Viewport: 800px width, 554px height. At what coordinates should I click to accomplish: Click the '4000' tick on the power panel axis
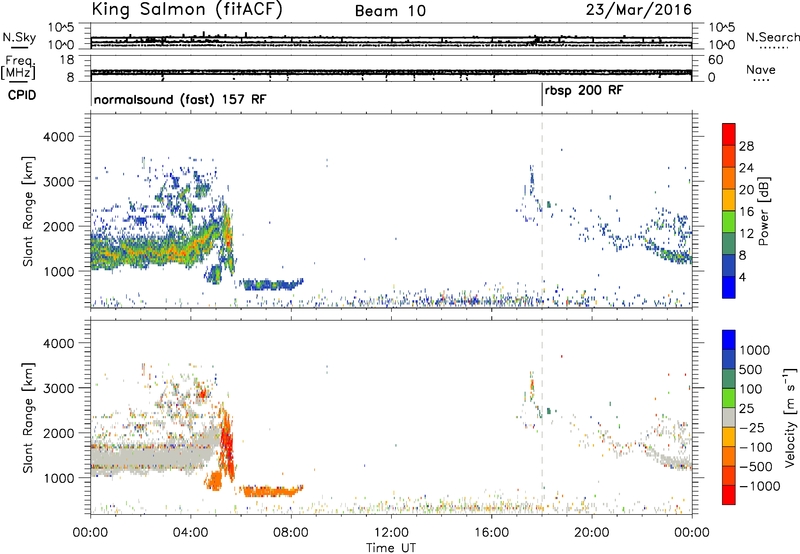(x=58, y=137)
